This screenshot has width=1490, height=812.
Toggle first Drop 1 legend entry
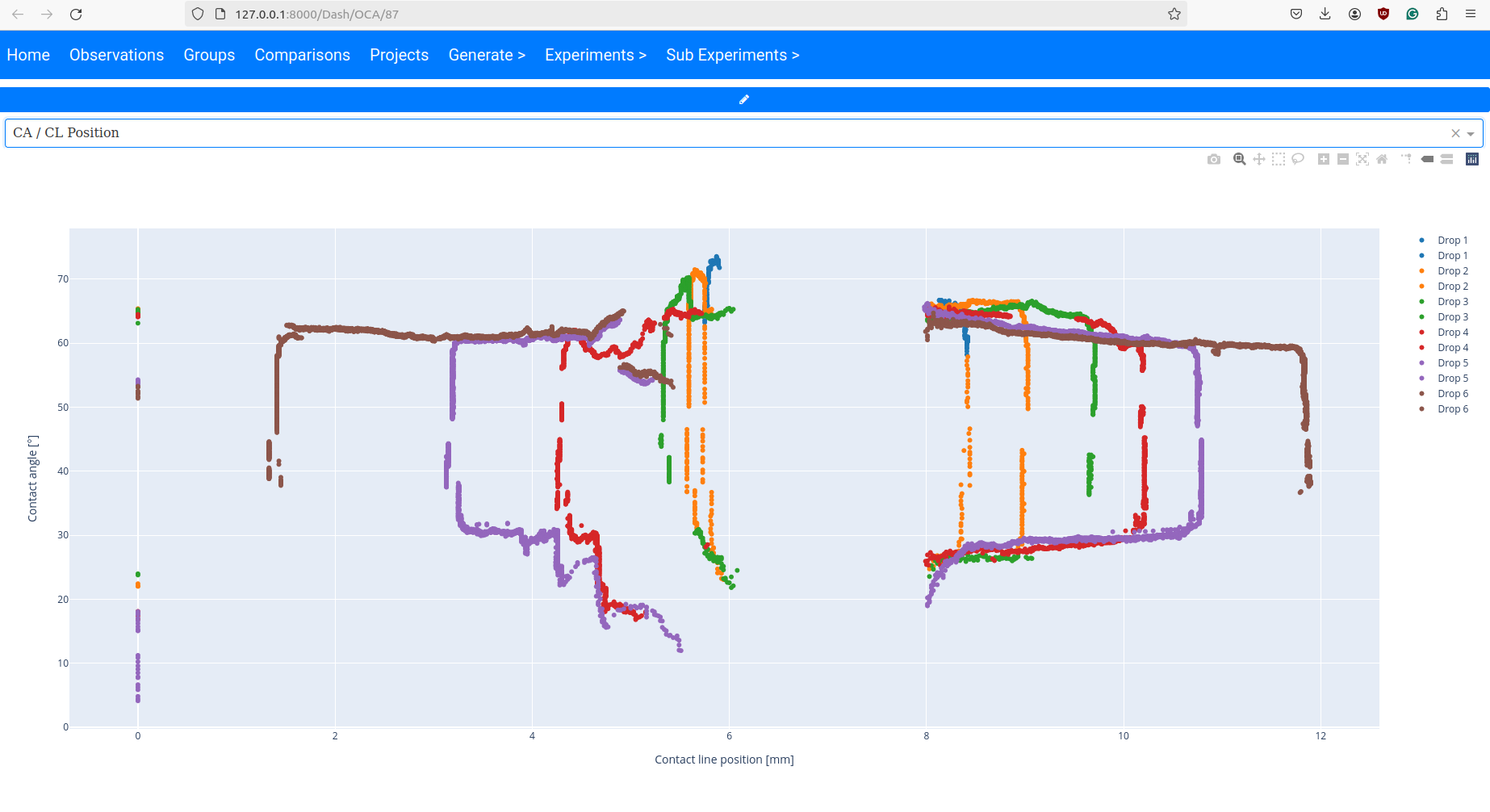(1444, 241)
